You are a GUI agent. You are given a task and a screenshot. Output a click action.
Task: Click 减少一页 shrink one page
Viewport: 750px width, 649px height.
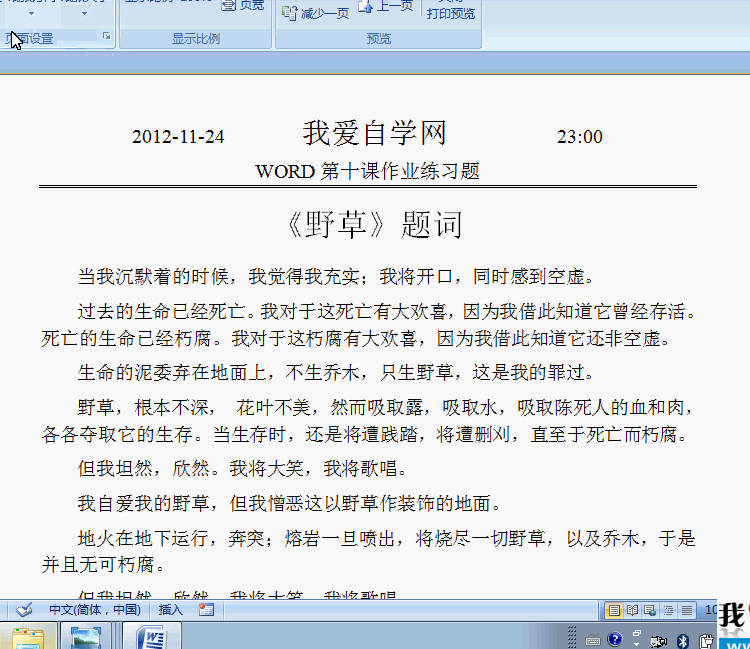pos(316,13)
